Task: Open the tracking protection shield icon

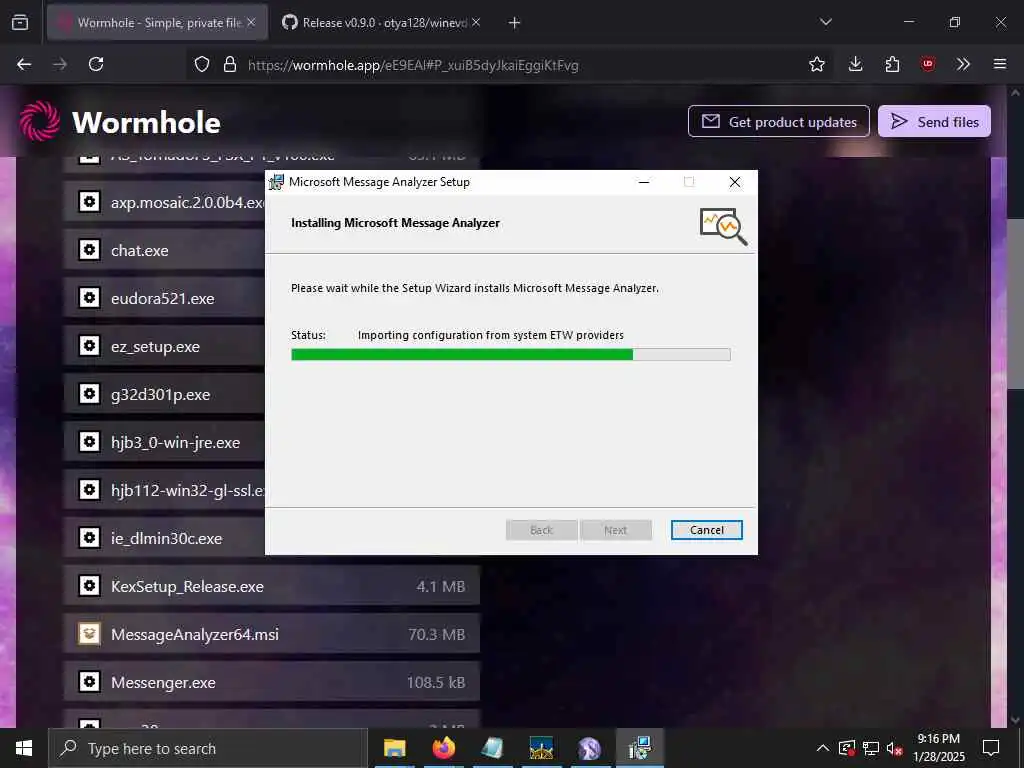Action: click(202, 64)
